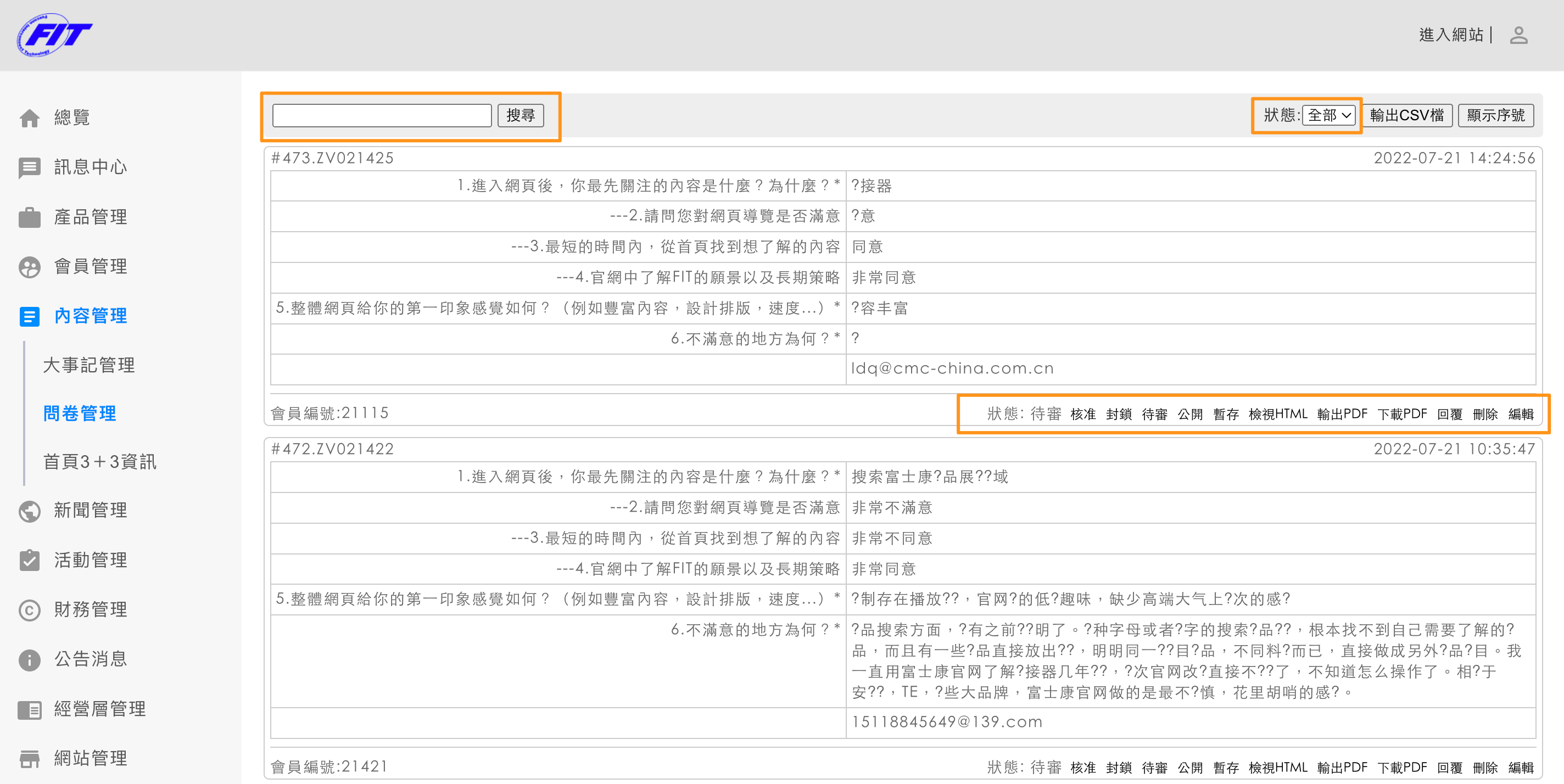This screenshot has height=784, width=1564.
Task: Click the document icon beside 內容管理
Action: [x=29, y=316]
